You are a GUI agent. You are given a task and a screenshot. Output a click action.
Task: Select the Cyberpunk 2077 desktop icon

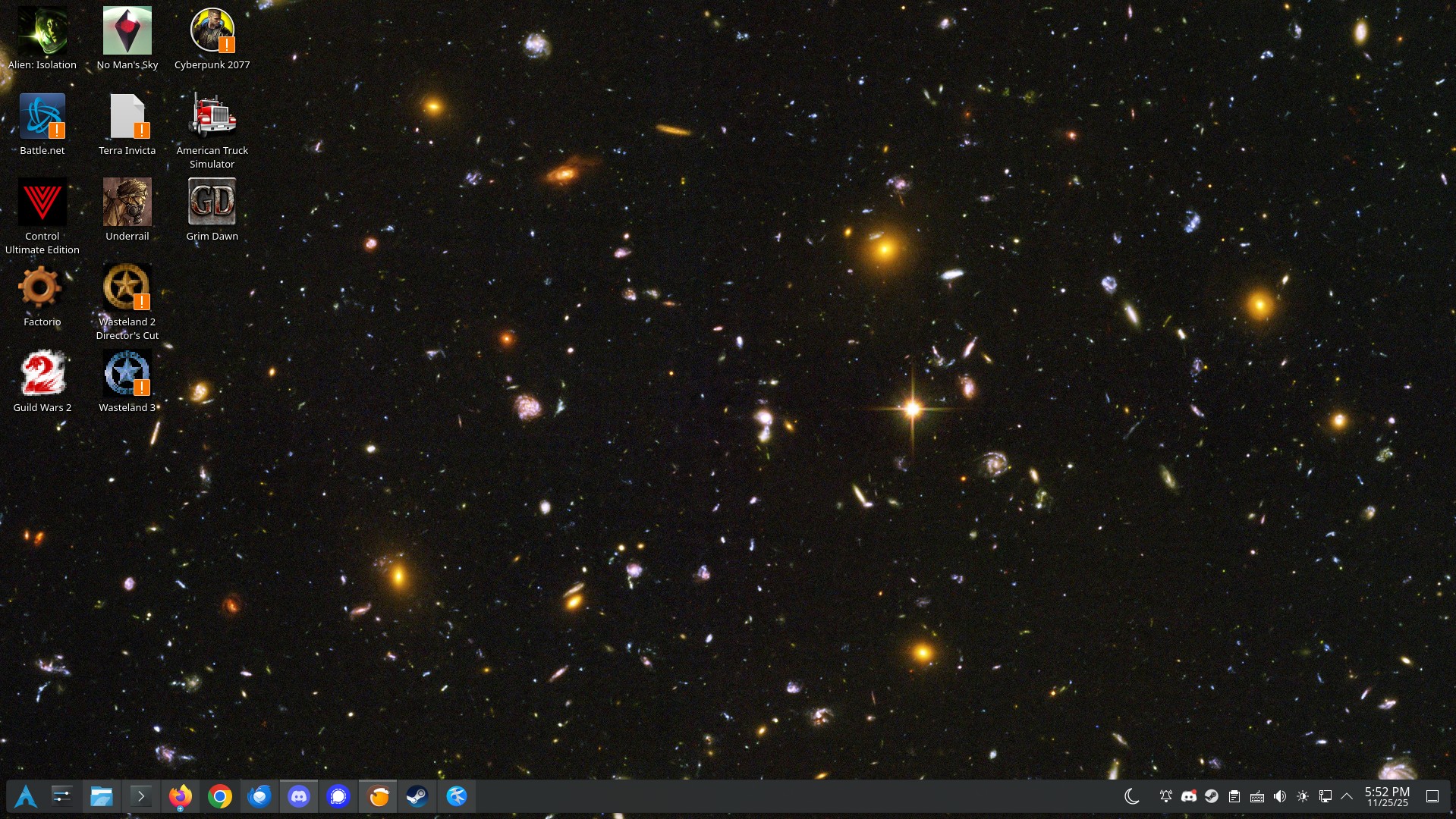[x=212, y=39]
